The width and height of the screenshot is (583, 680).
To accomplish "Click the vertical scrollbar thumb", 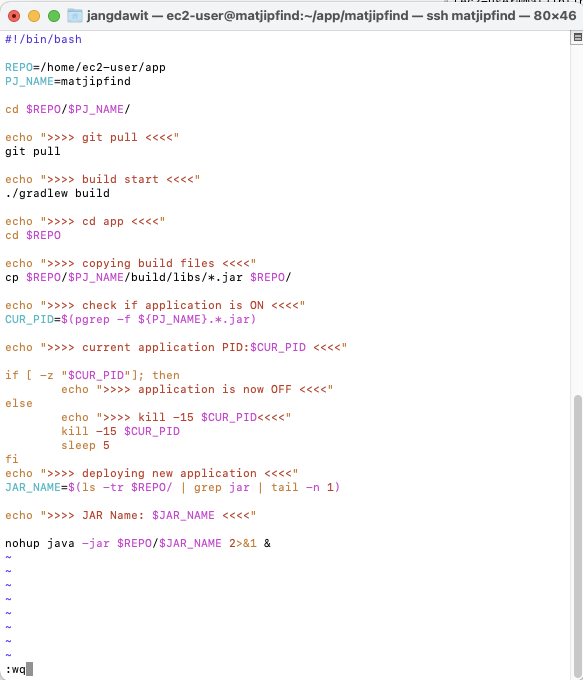I will tap(577, 536).
